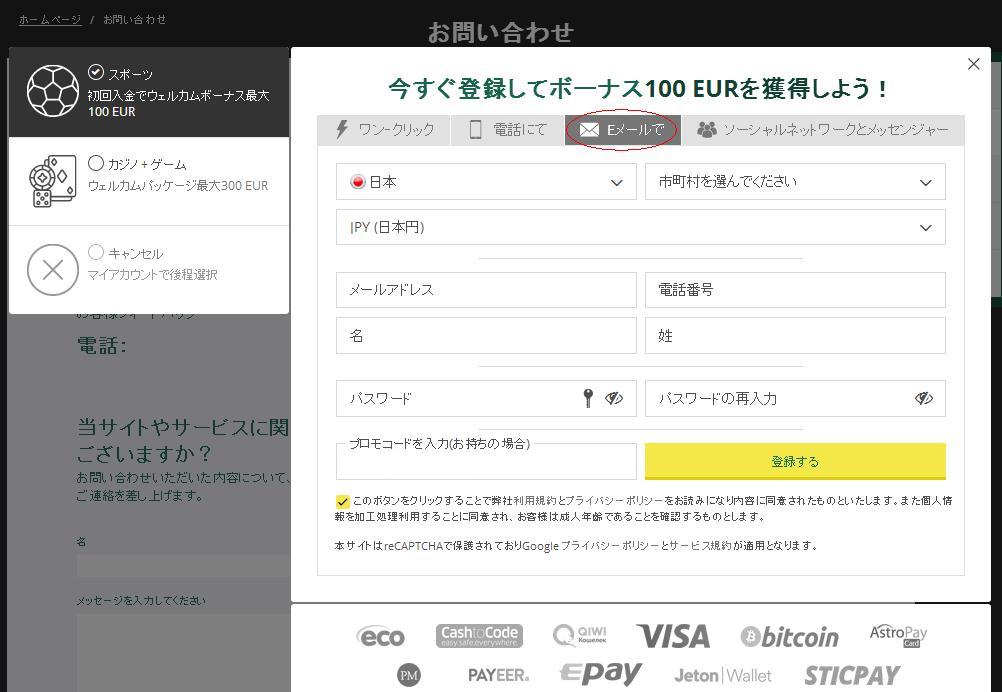This screenshot has height=692, width=1002.
Task: Click the パスワード input field
Action: click(x=486, y=399)
